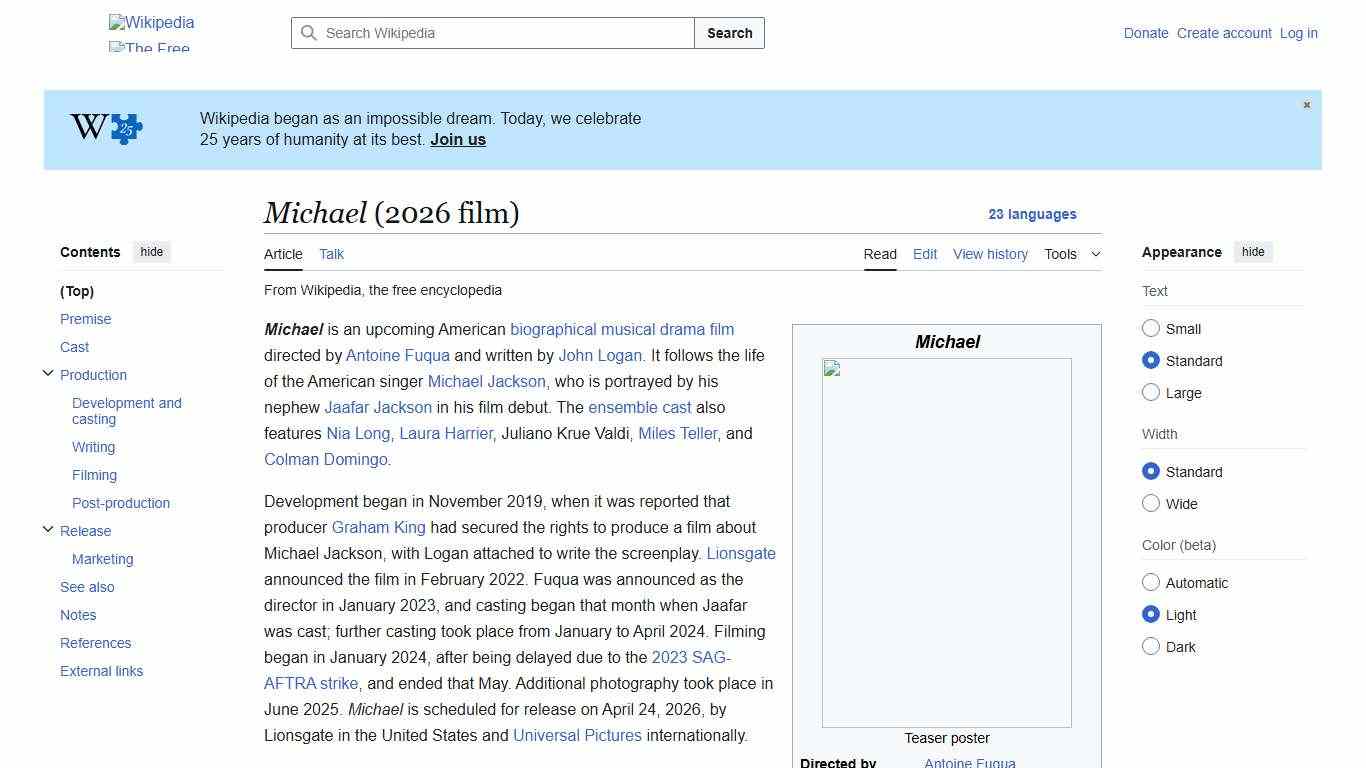The image size is (1366, 768).
Task: Select Premise in the Contents list
Action: click(x=85, y=319)
